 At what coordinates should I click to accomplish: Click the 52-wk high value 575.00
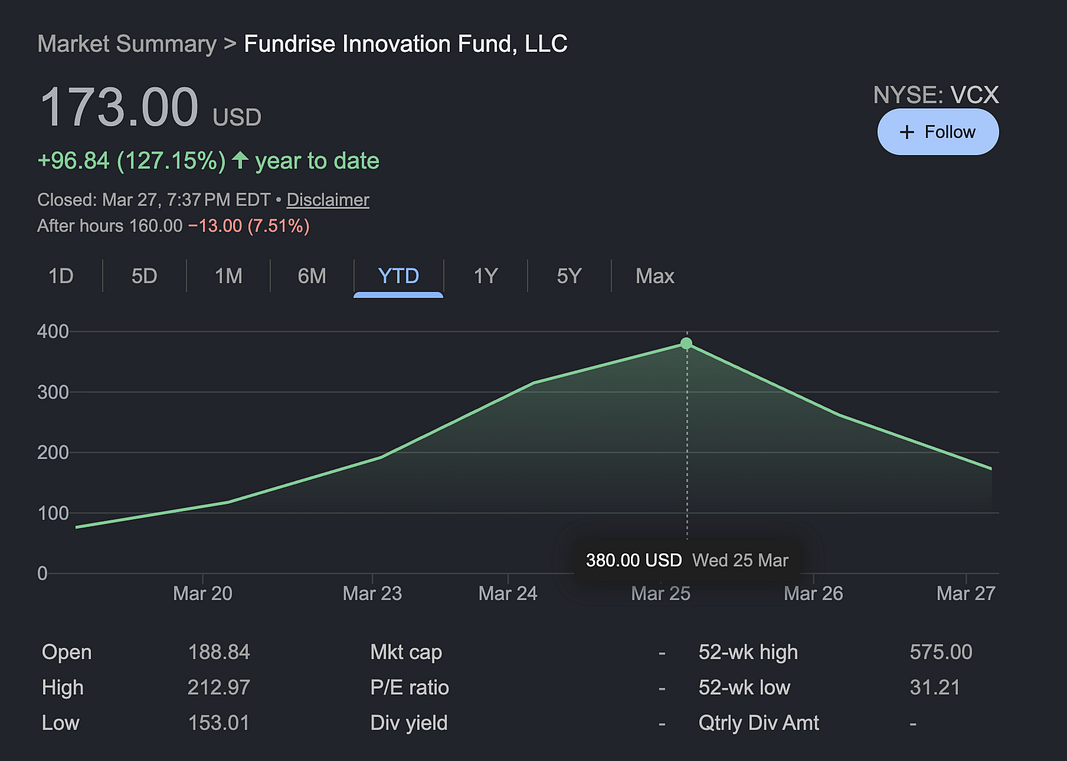940,651
